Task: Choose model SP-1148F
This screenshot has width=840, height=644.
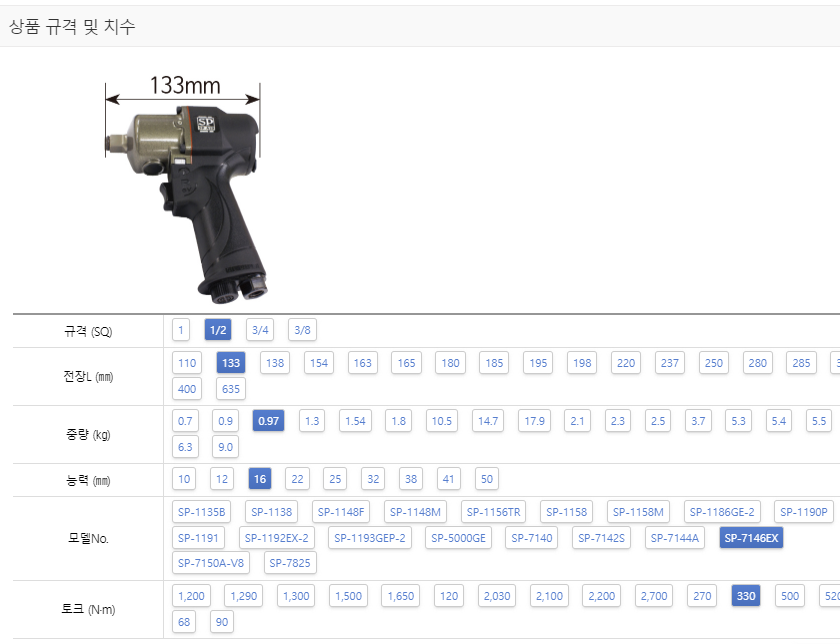Action: click(341, 512)
